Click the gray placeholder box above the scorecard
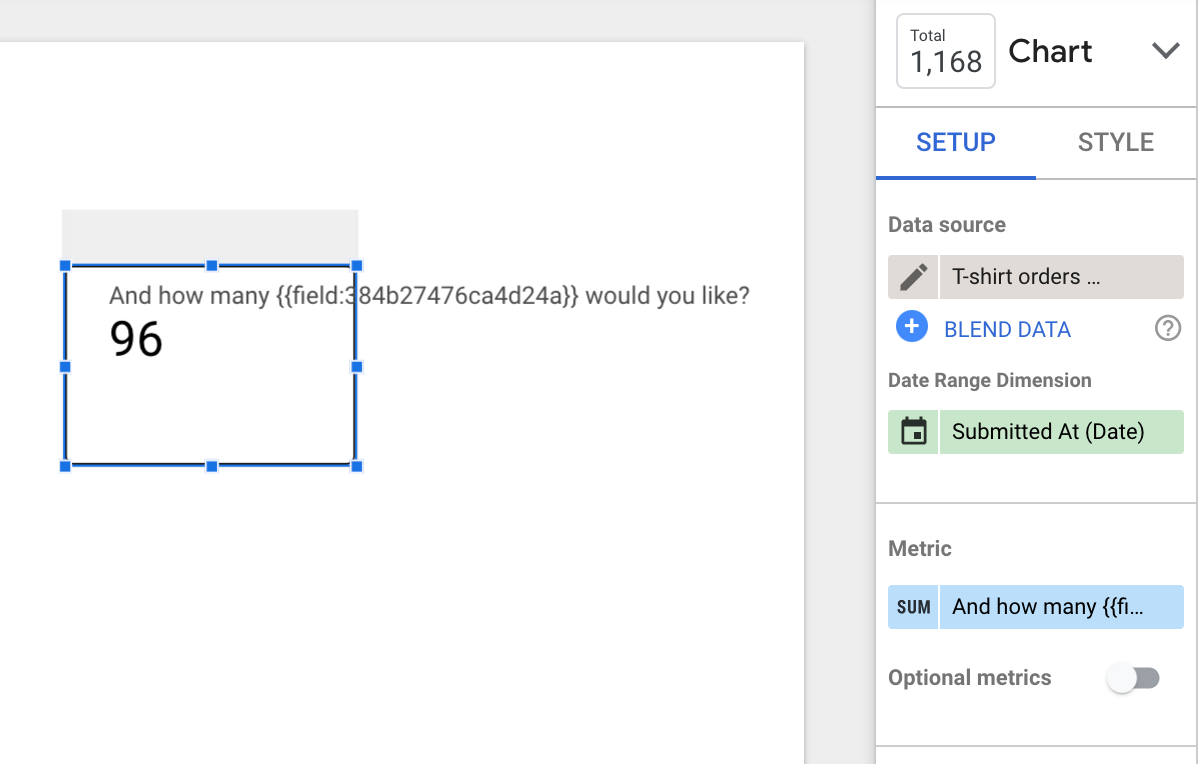Image resolution: width=1198 pixels, height=764 pixels. [x=210, y=235]
